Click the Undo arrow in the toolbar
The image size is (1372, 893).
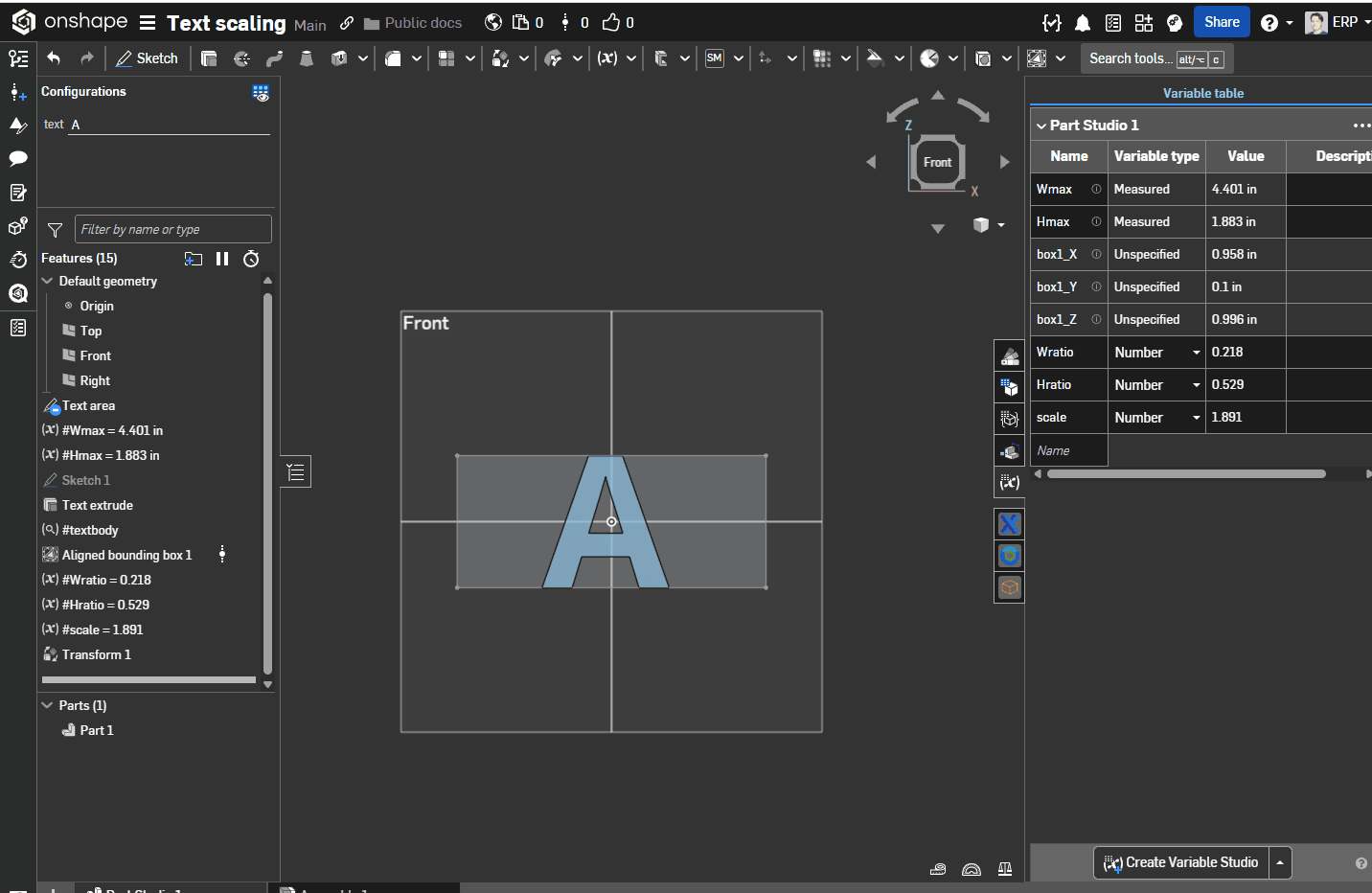click(x=54, y=58)
